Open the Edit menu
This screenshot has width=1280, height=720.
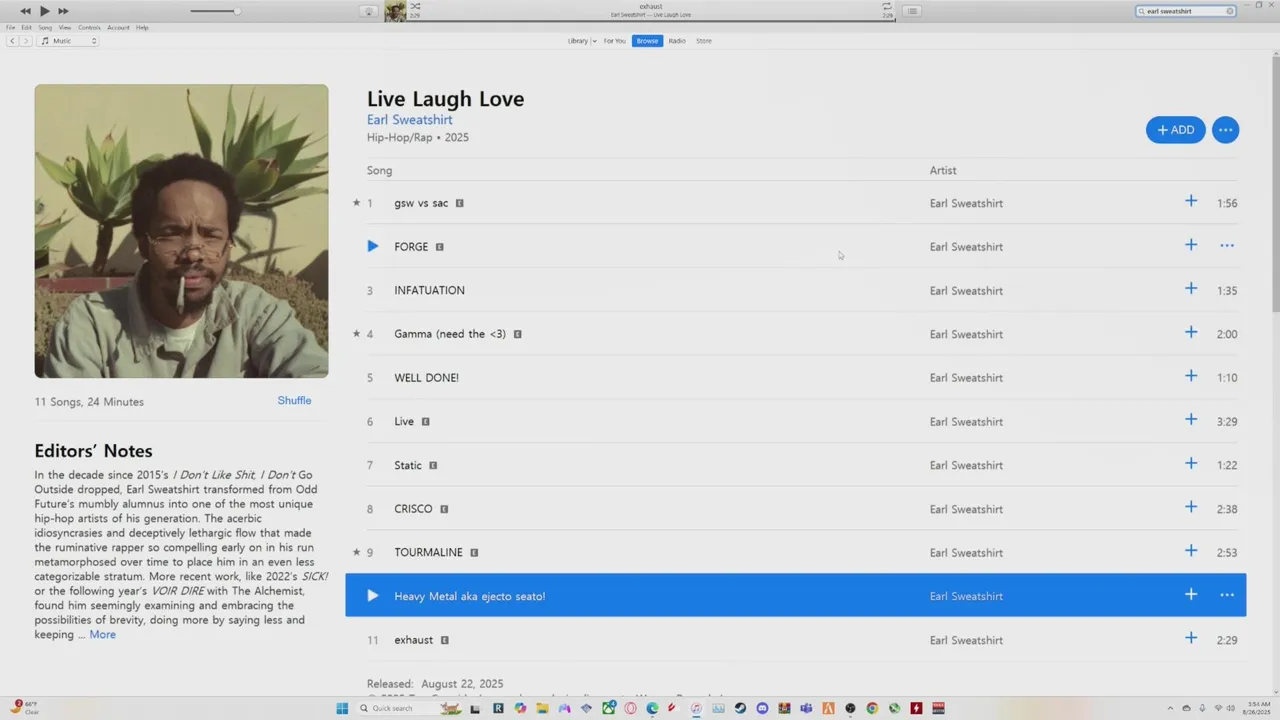point(27,27)
